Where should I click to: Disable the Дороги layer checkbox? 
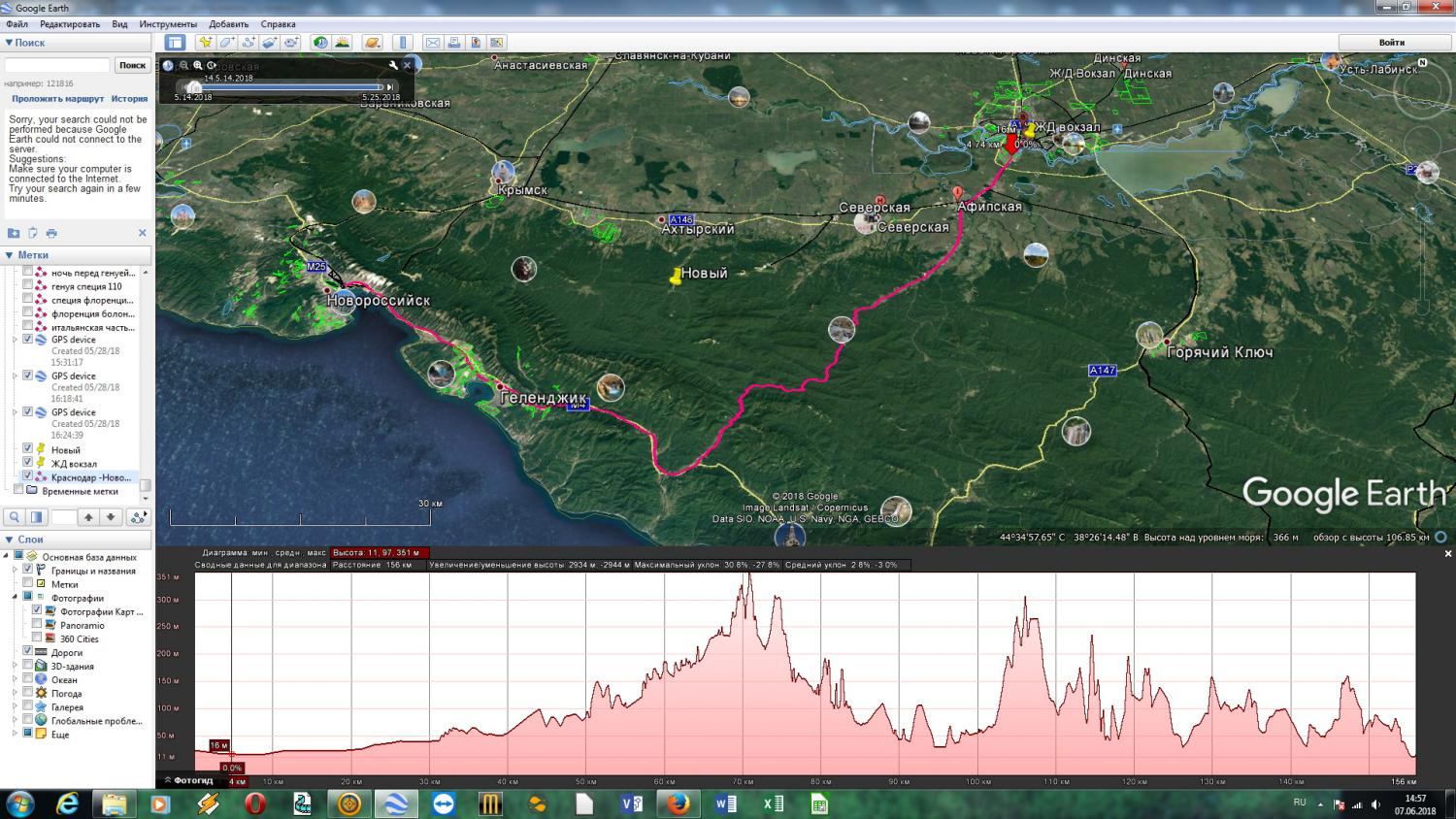(27, 652)
